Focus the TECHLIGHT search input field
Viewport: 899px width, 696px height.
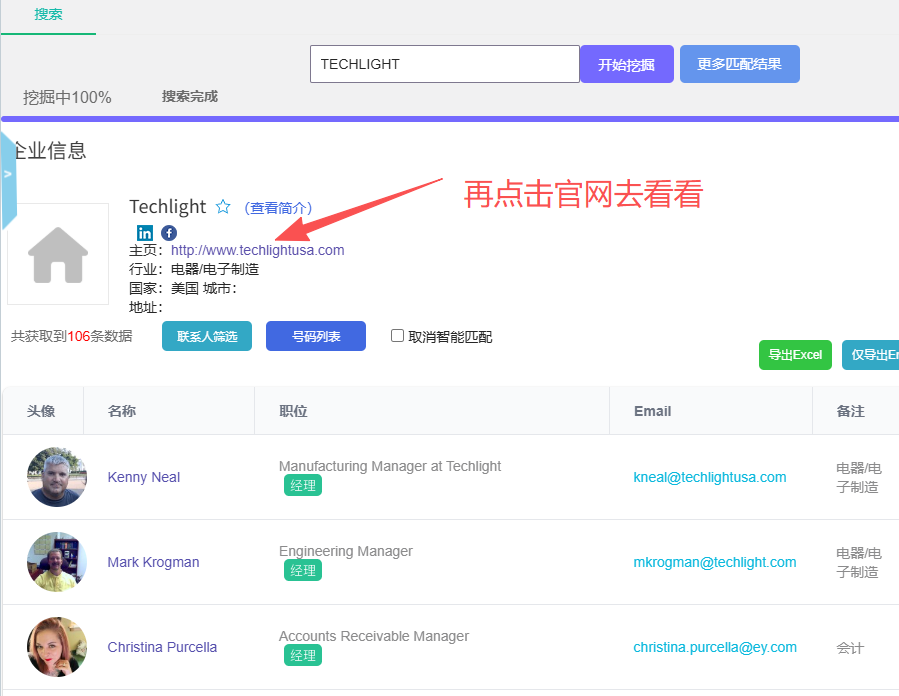click(444, 64)
